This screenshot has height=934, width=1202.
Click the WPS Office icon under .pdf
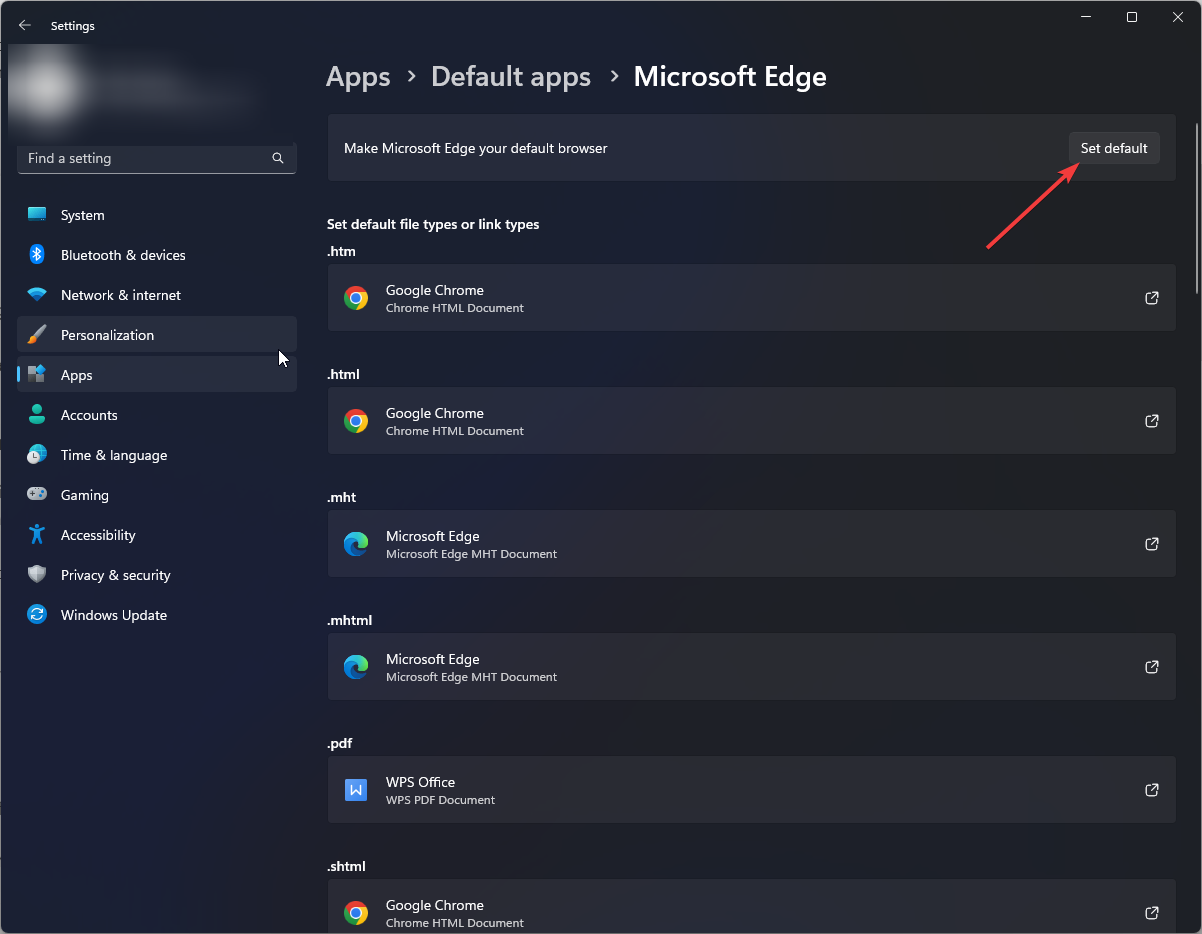(356, 790)
